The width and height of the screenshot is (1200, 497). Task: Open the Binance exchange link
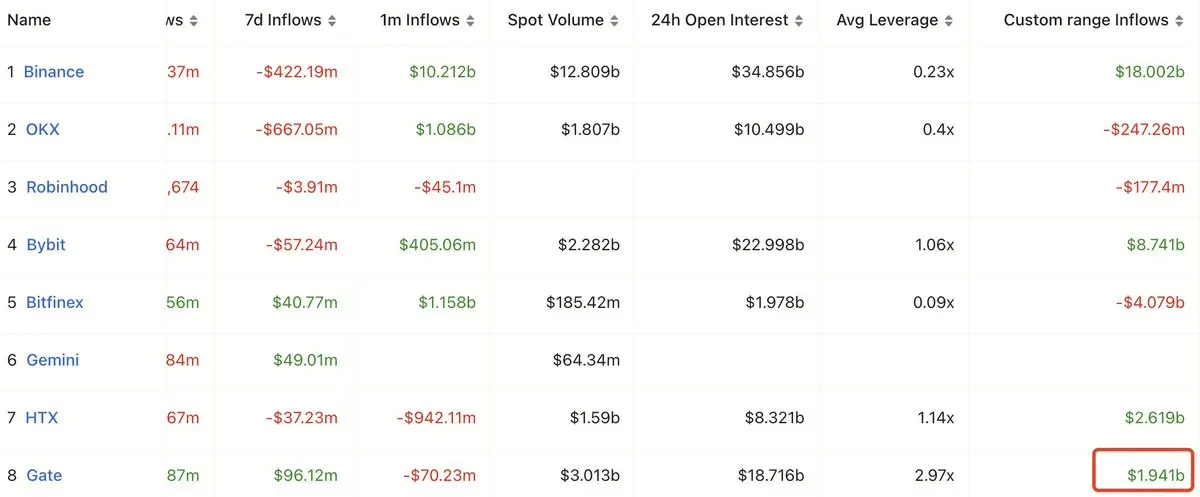click(x=54, y=72)
